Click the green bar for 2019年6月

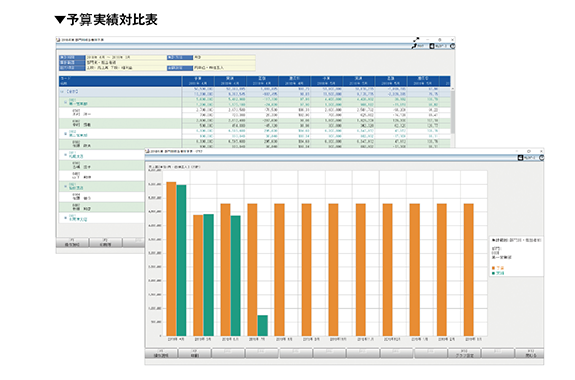(x=235, y=275)
